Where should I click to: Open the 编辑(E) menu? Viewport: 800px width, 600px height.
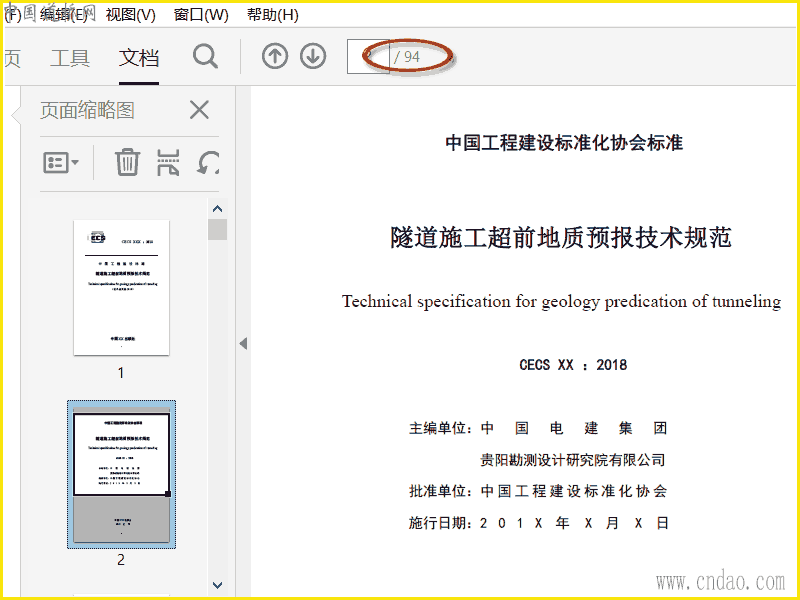click(x=63, y=14)
